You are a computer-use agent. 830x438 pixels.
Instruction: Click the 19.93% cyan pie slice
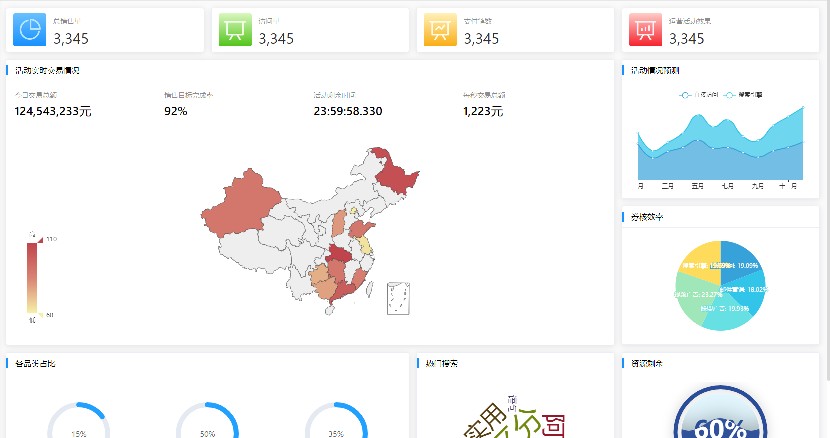click(728, 315)
